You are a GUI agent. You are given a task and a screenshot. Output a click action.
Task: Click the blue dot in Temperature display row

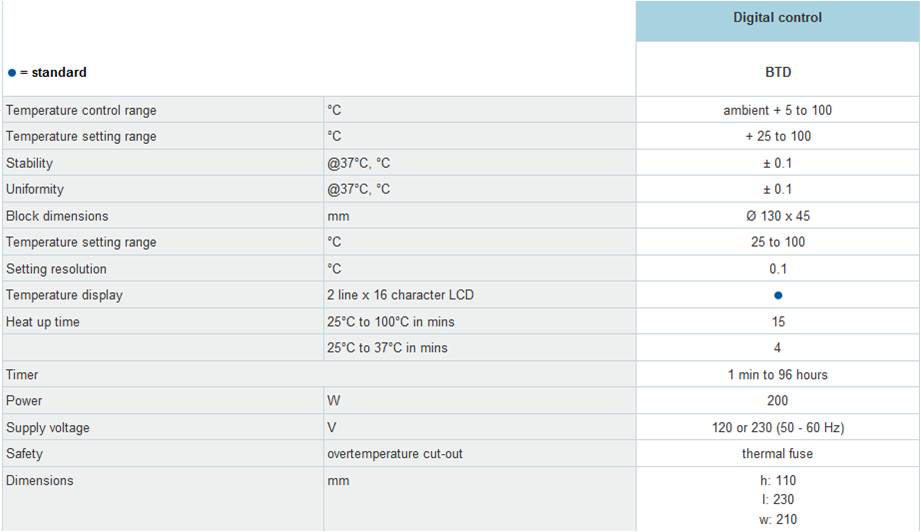778,295
